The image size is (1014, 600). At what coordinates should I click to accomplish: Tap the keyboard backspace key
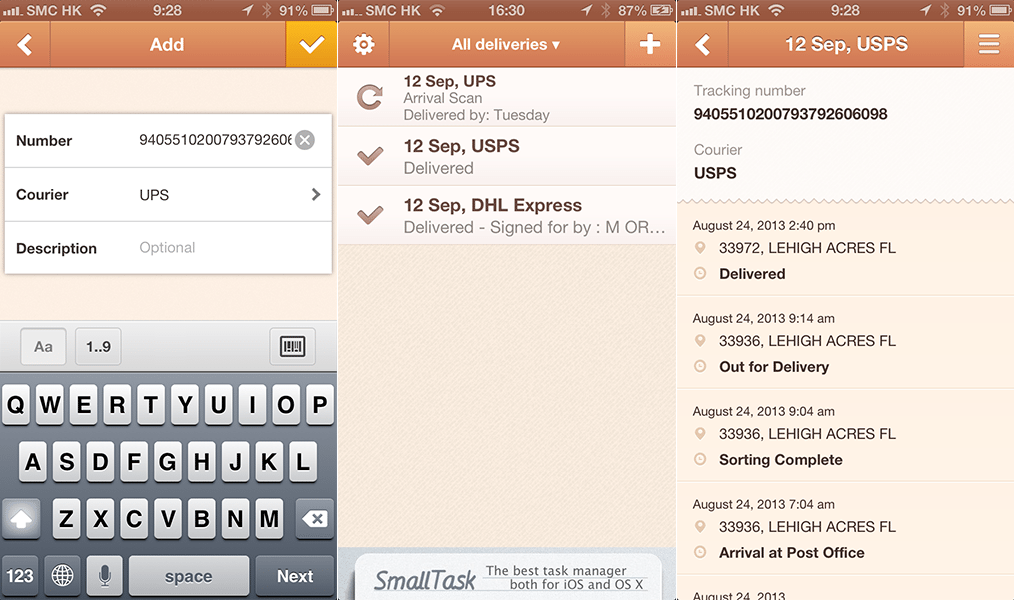pos(315,519)
